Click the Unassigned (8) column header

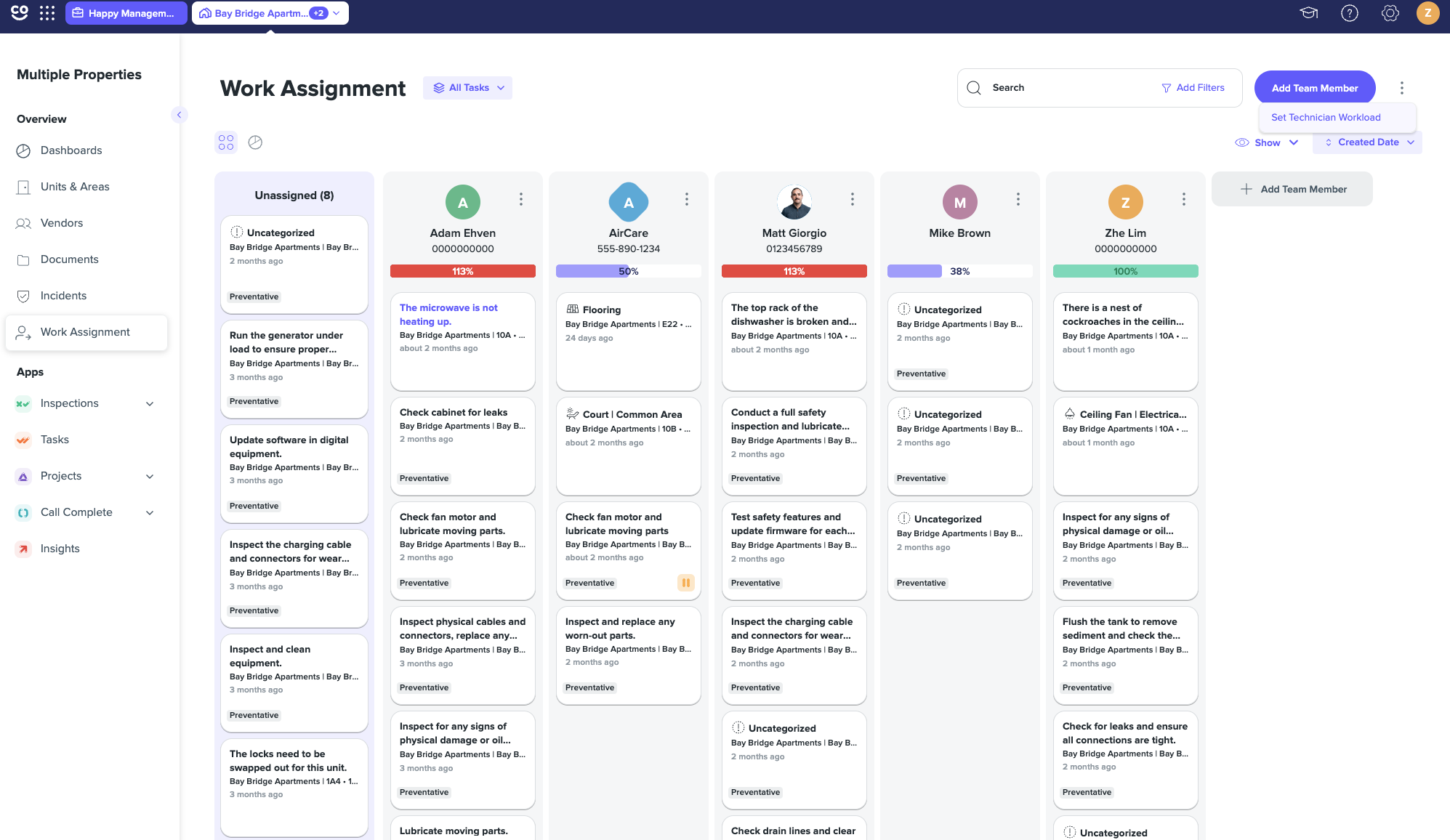coord(294,195)
